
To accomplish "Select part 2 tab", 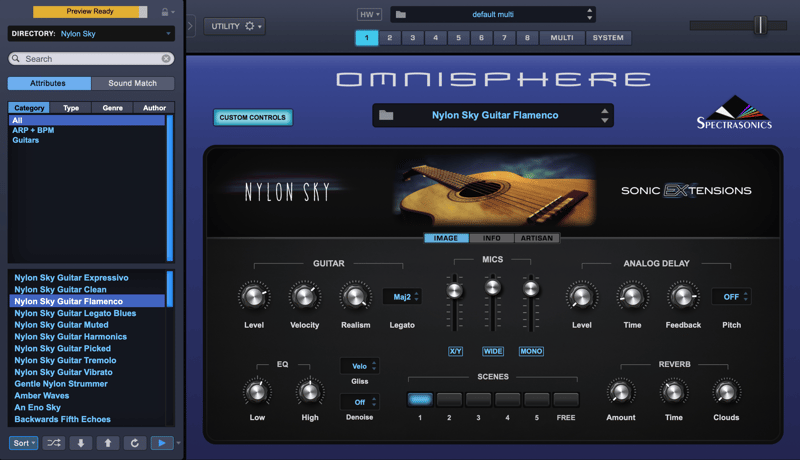I will coord(390,38).
